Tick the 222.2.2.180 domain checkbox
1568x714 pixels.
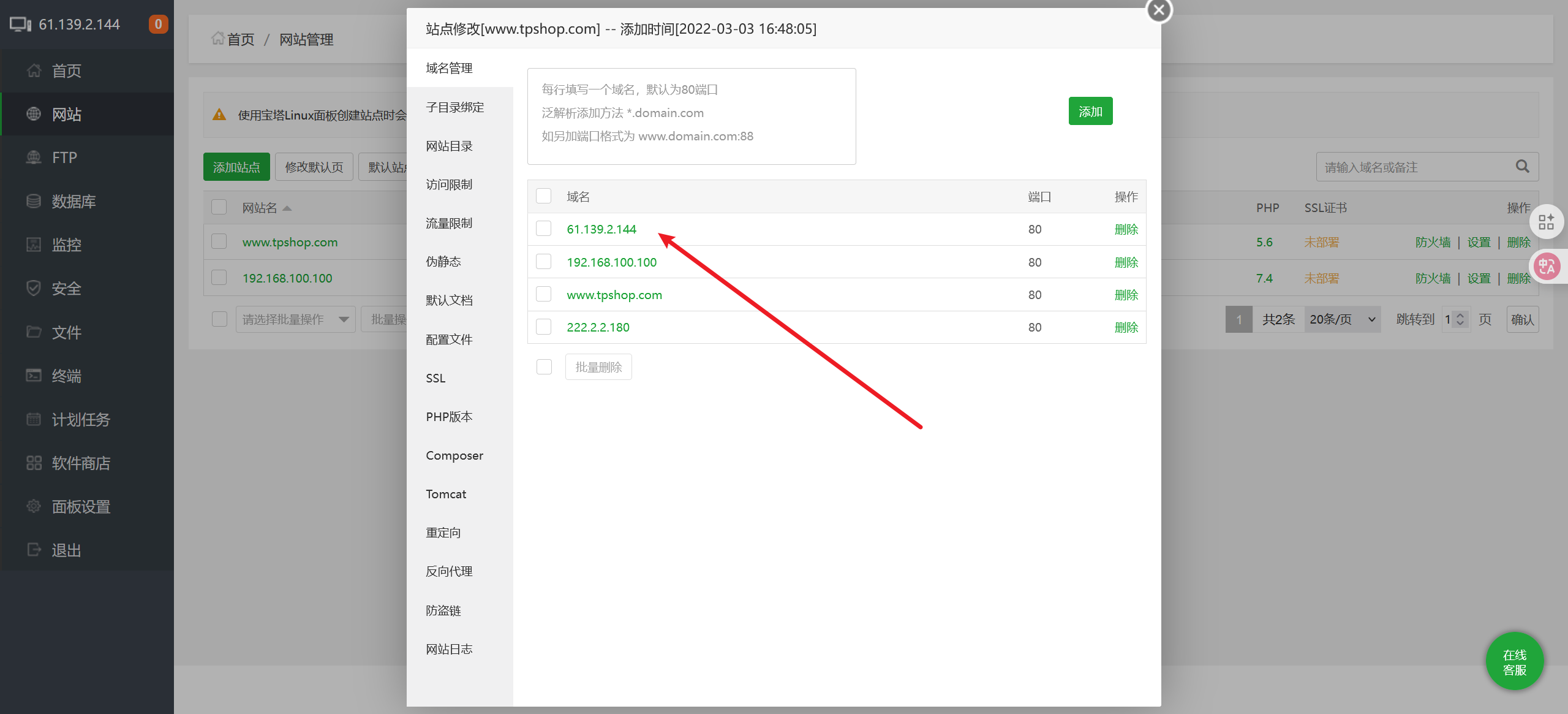[x=543, y=327]
